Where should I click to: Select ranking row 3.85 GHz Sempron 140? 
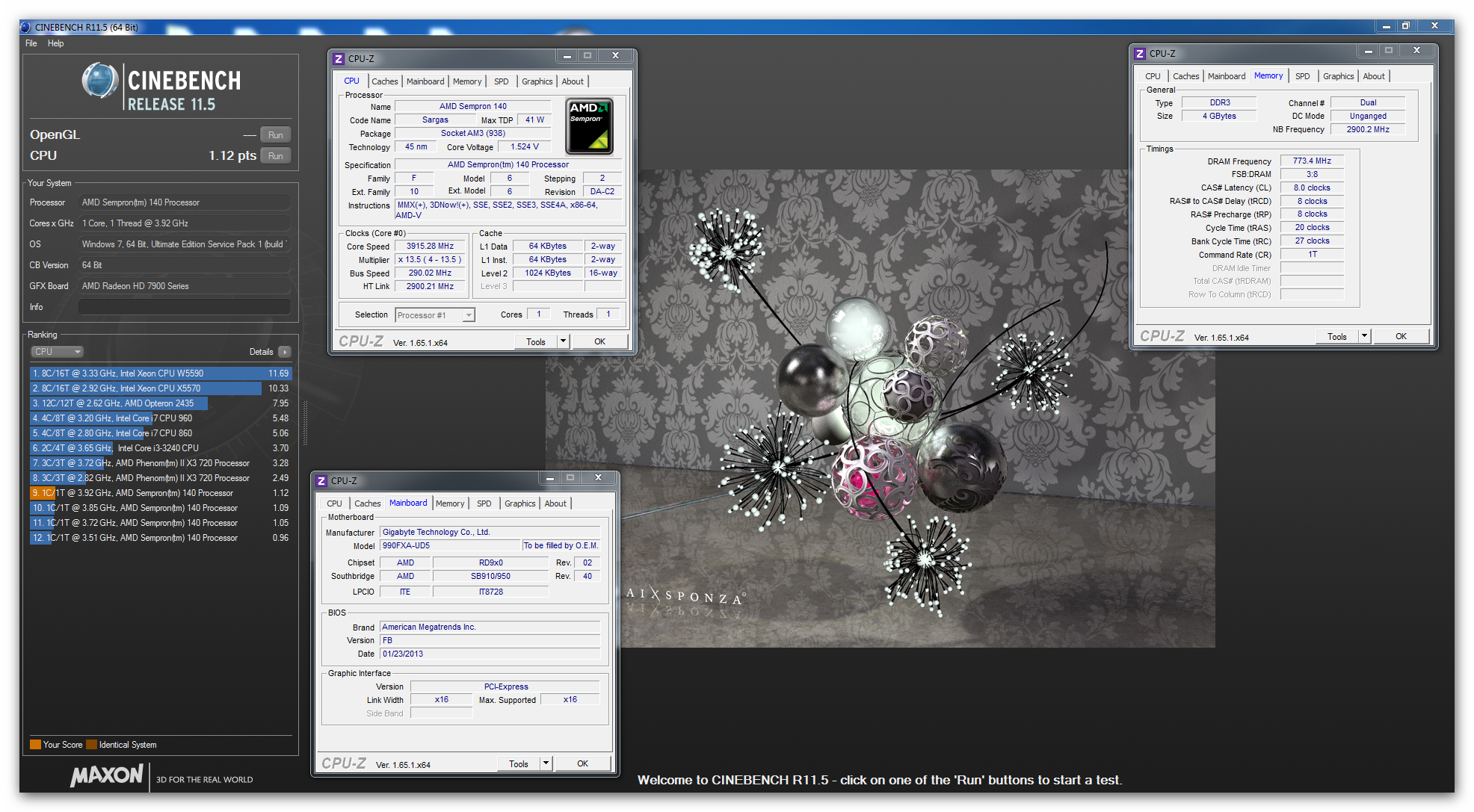coord(161,508)
